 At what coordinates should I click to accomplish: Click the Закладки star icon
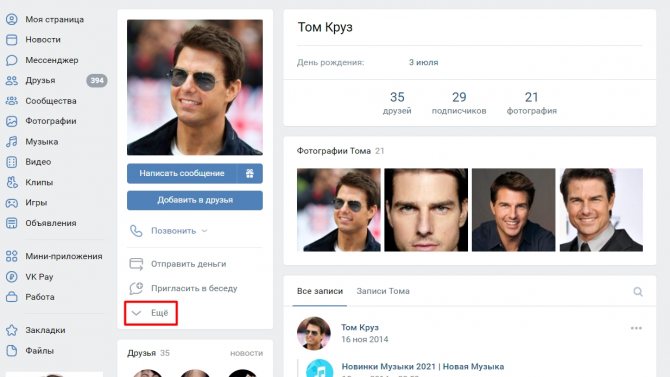[x=12, y=330]
